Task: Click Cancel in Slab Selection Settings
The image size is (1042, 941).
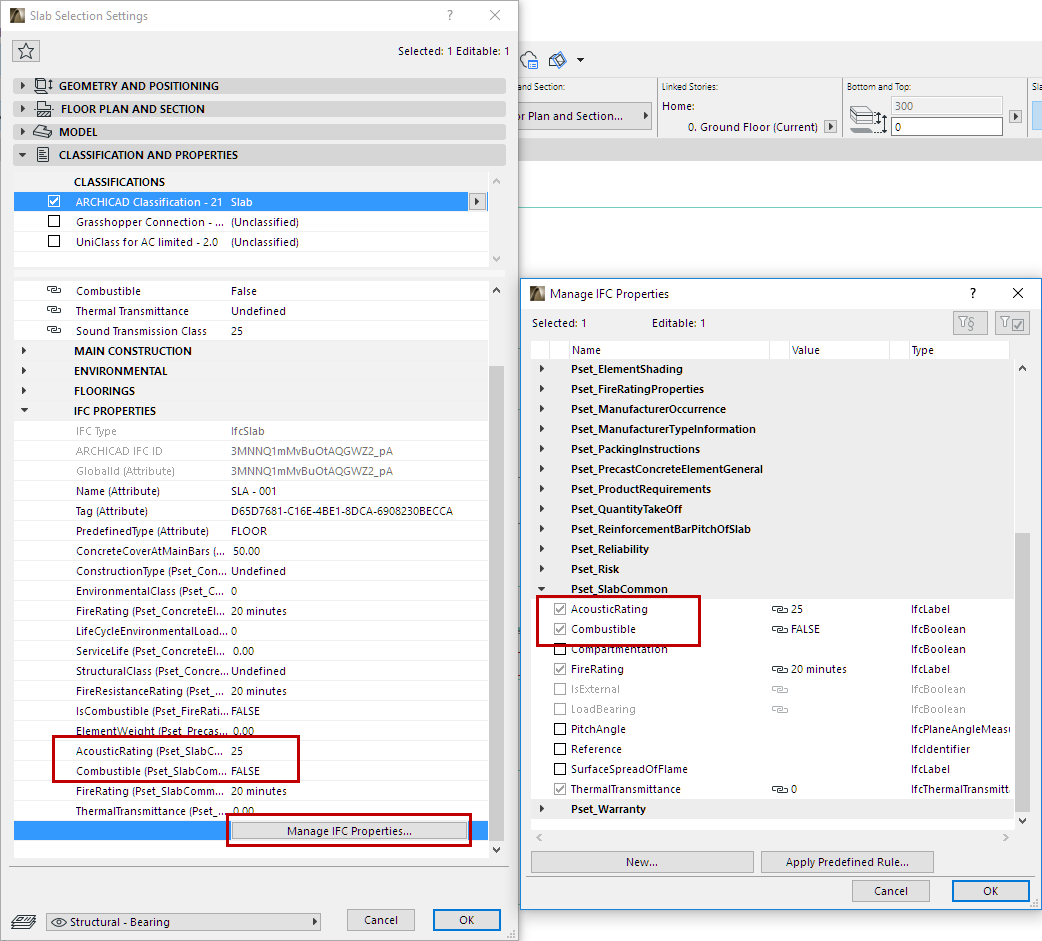Action: pyautogui.click(x=381, y=920)
